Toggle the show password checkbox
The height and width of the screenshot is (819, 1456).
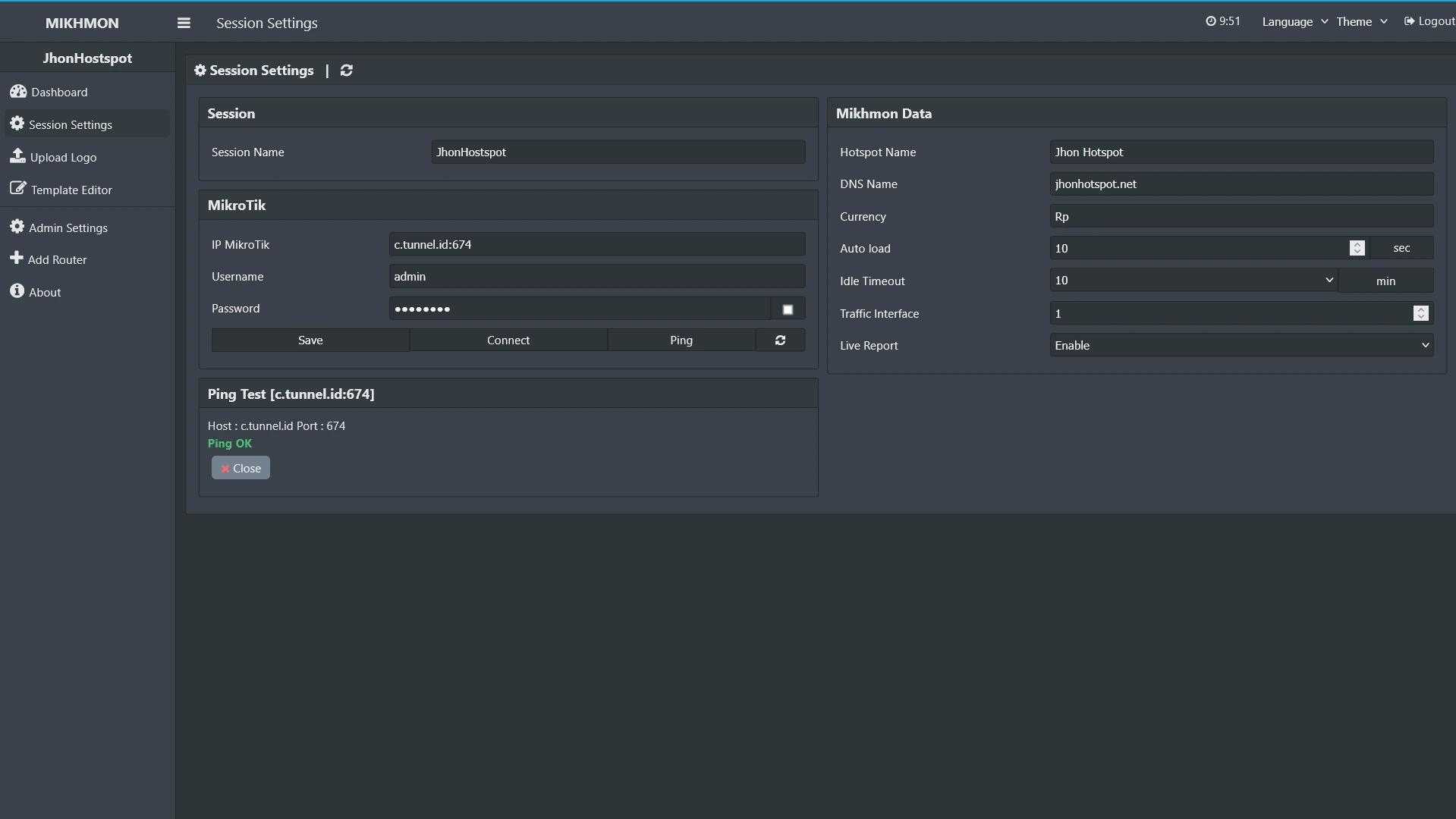point(788,309)
